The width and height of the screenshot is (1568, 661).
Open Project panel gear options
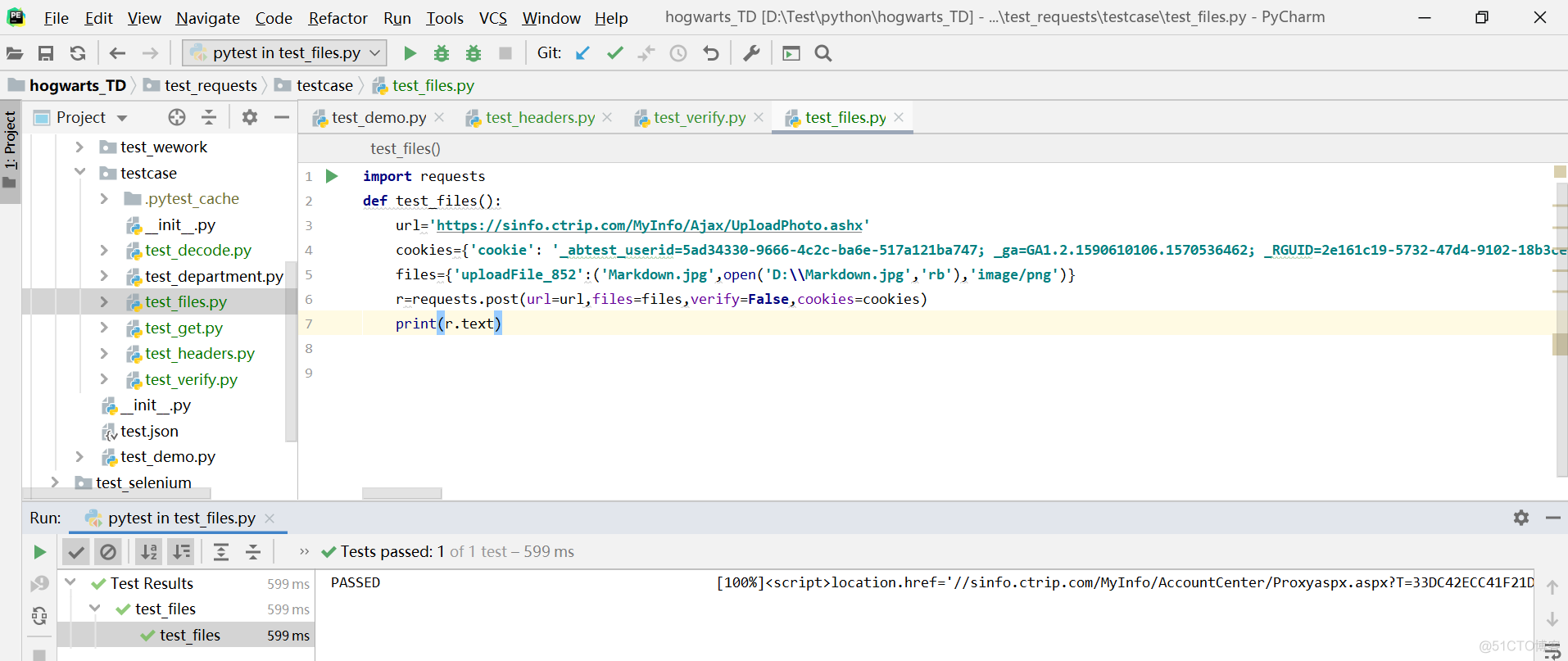[250, 117]
